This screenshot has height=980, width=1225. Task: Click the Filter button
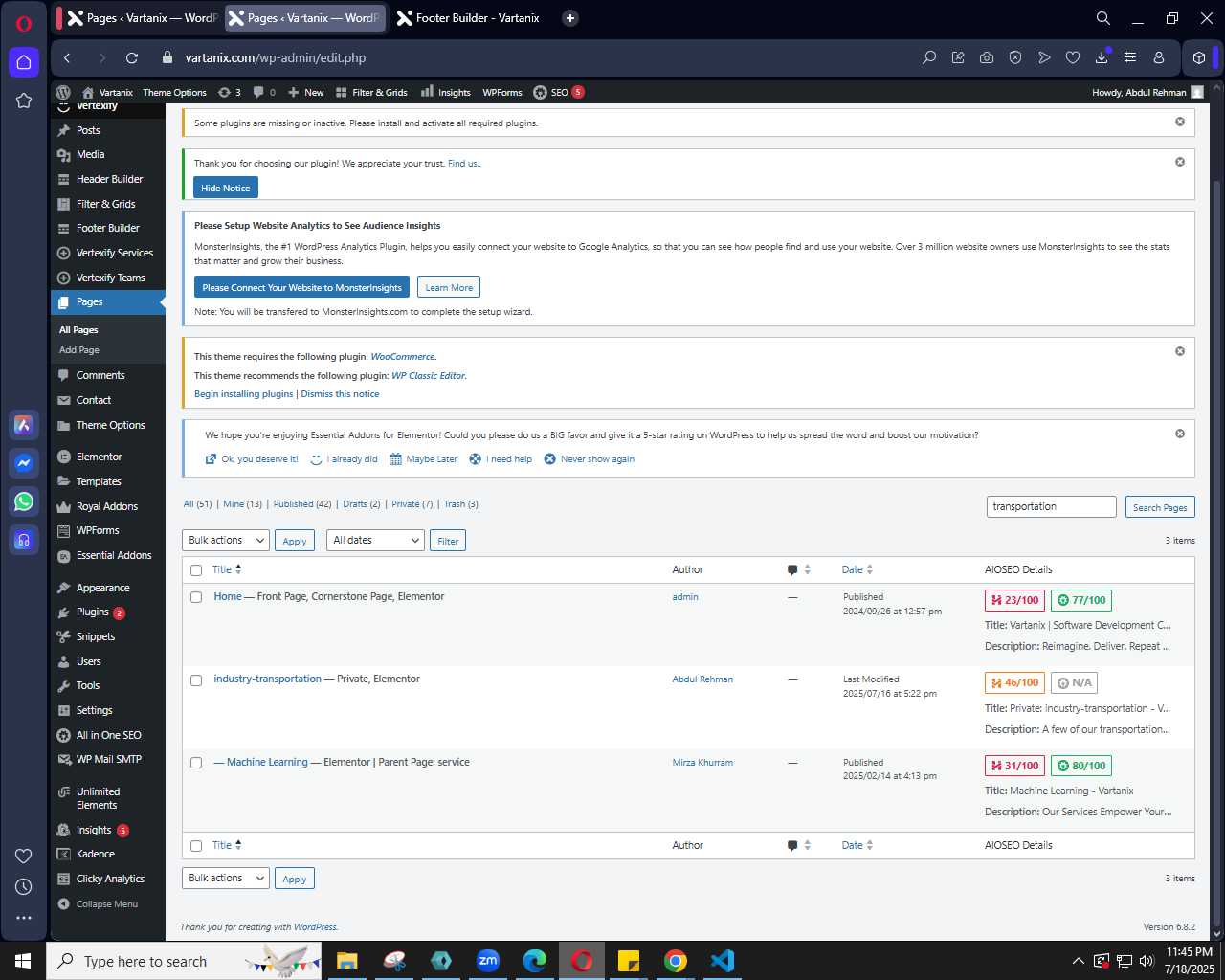448,541
